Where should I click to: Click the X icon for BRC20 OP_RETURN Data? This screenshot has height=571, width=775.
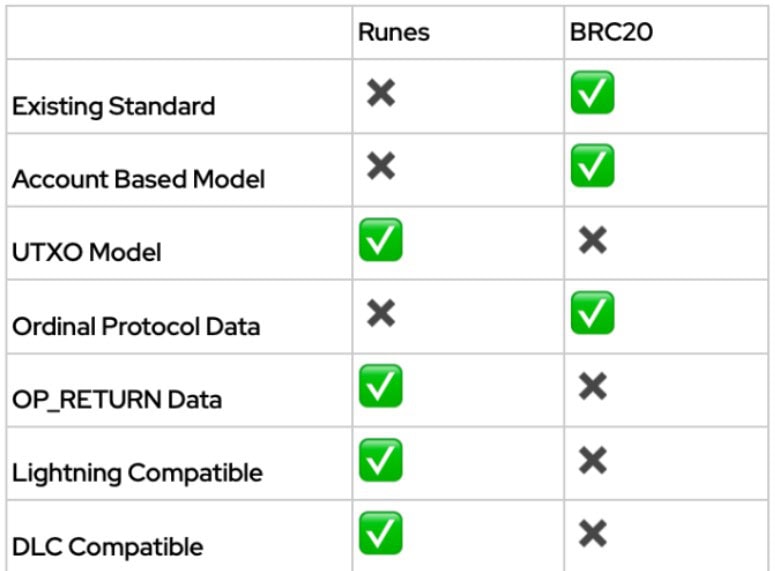point(592,387)
